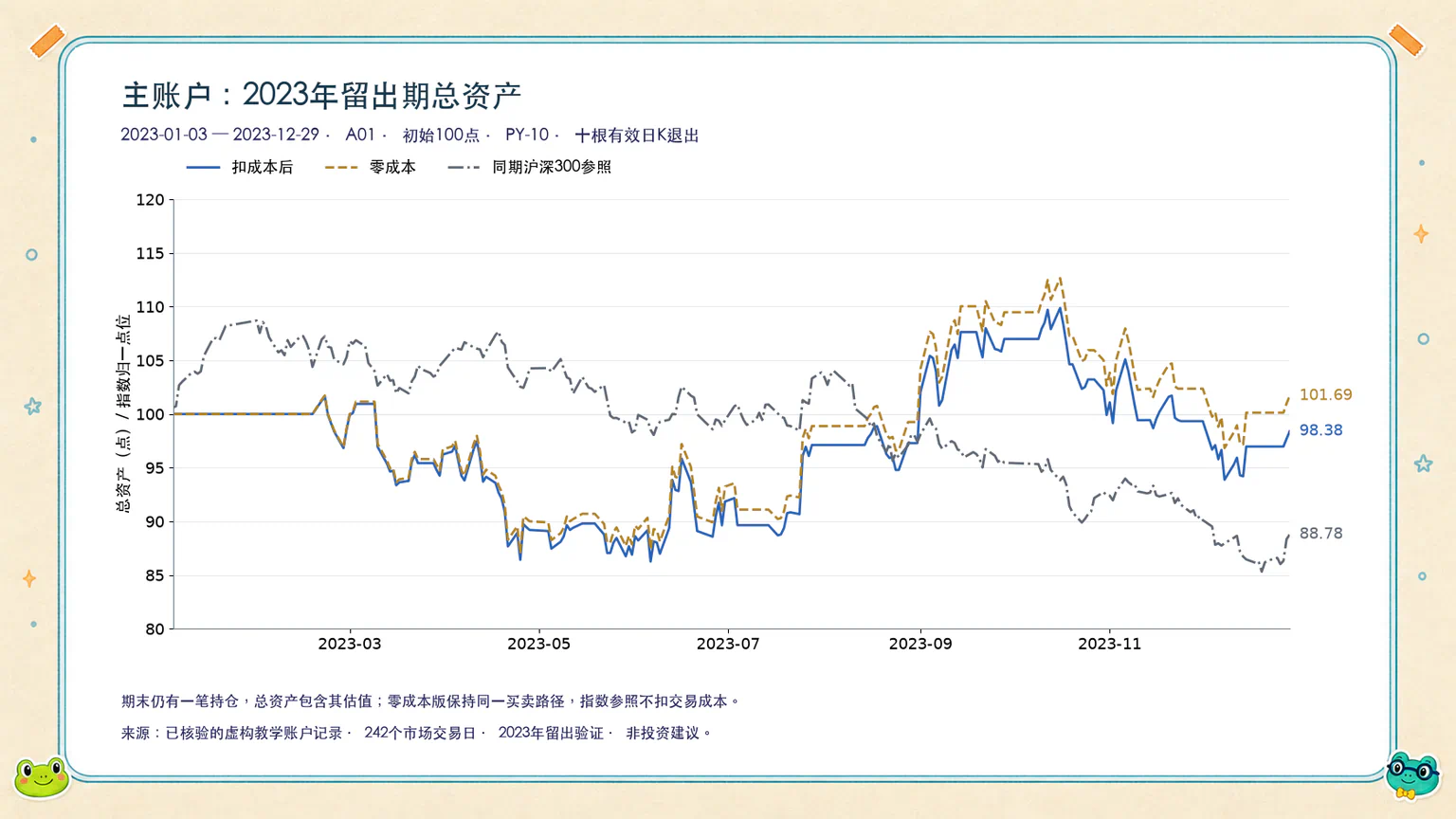Click the gray dash-dot legend line swatch
Image resolution: width=1456 pixels, height=819 pixels.
tap(464, 167)
